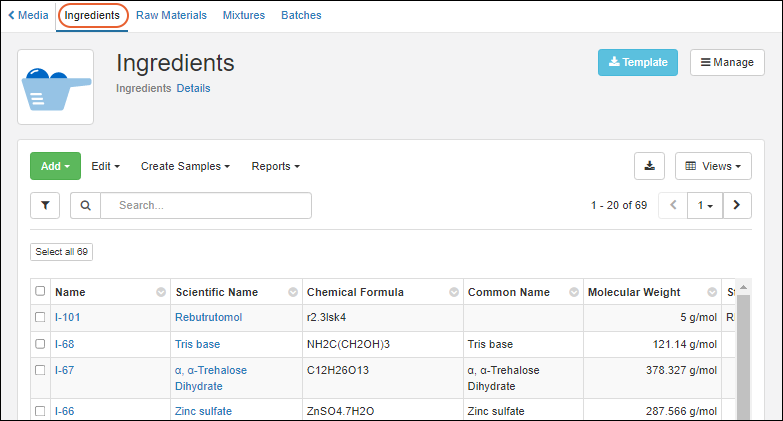Expand the Create Samples menu
Viewport: 783px width, 421px height.
point(185,166)
